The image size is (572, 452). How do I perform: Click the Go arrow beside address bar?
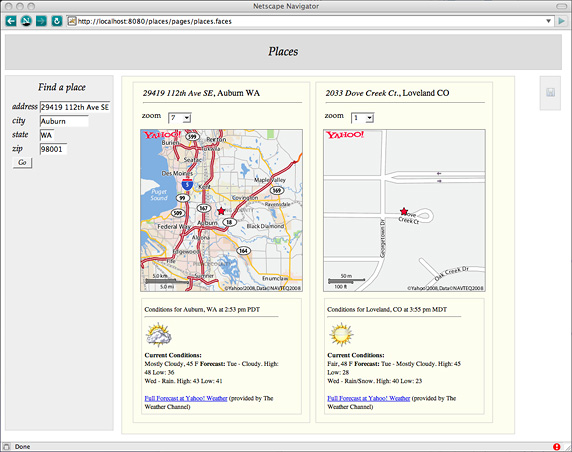click(561, 21)
